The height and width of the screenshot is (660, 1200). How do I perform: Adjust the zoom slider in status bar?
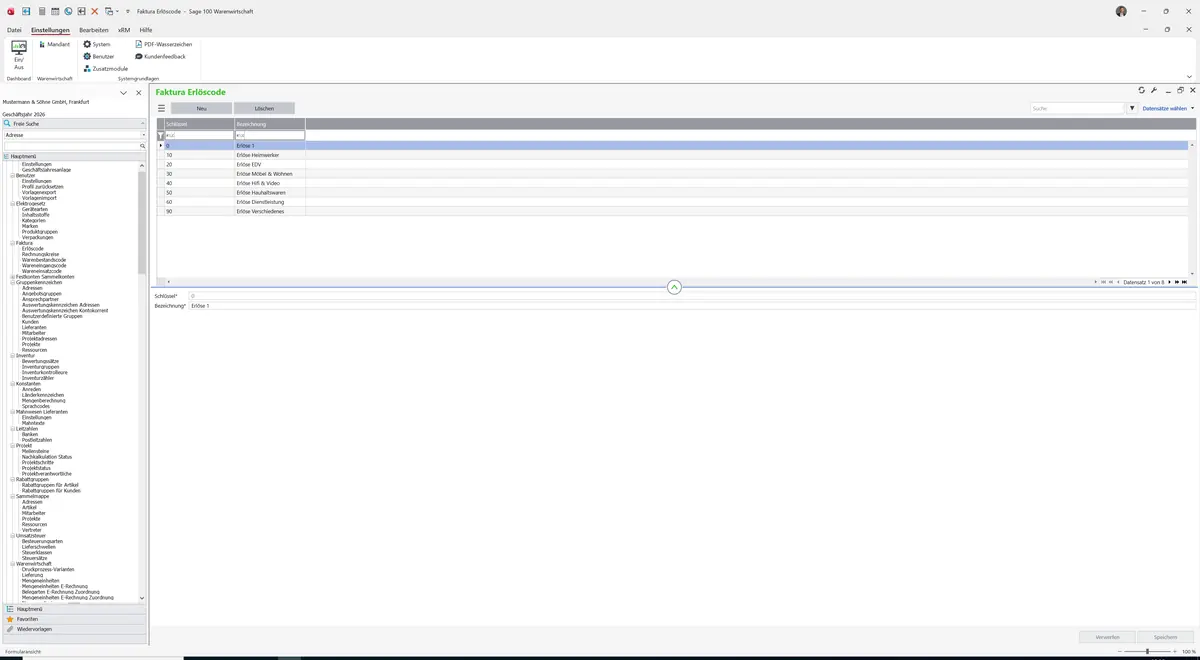click(x=1147, y=652)
